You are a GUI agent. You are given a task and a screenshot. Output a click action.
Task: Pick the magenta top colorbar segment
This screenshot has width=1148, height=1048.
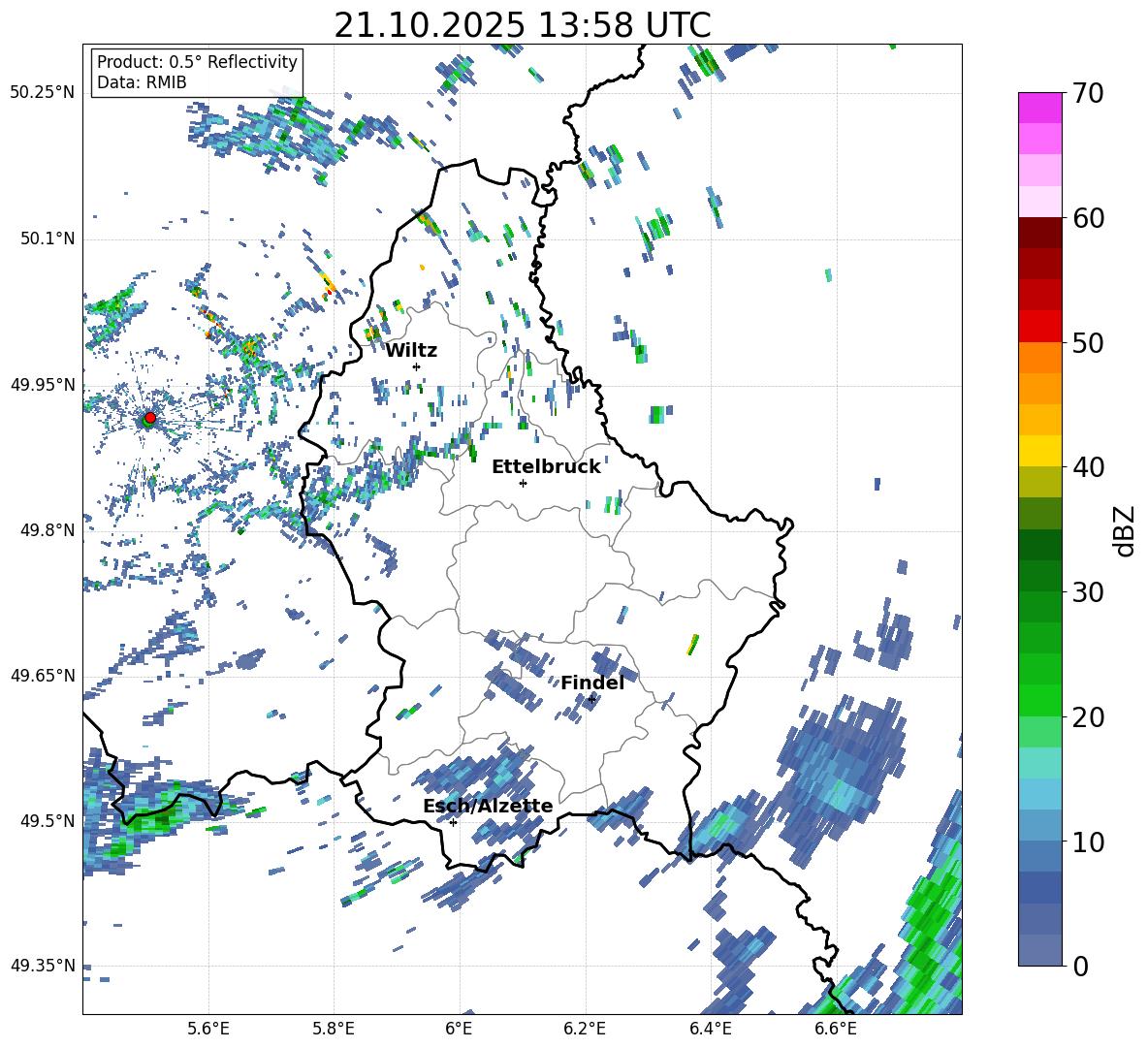click(x=1040, y=108)
